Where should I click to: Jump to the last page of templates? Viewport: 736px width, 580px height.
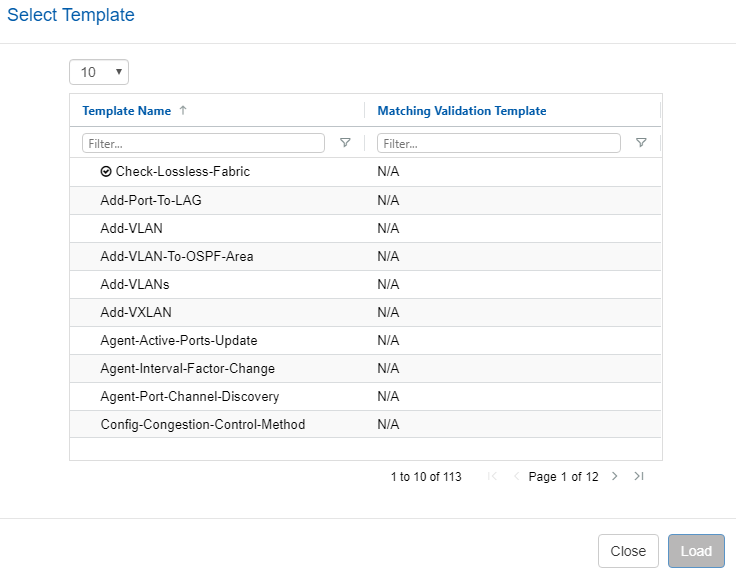pos(639,477)
